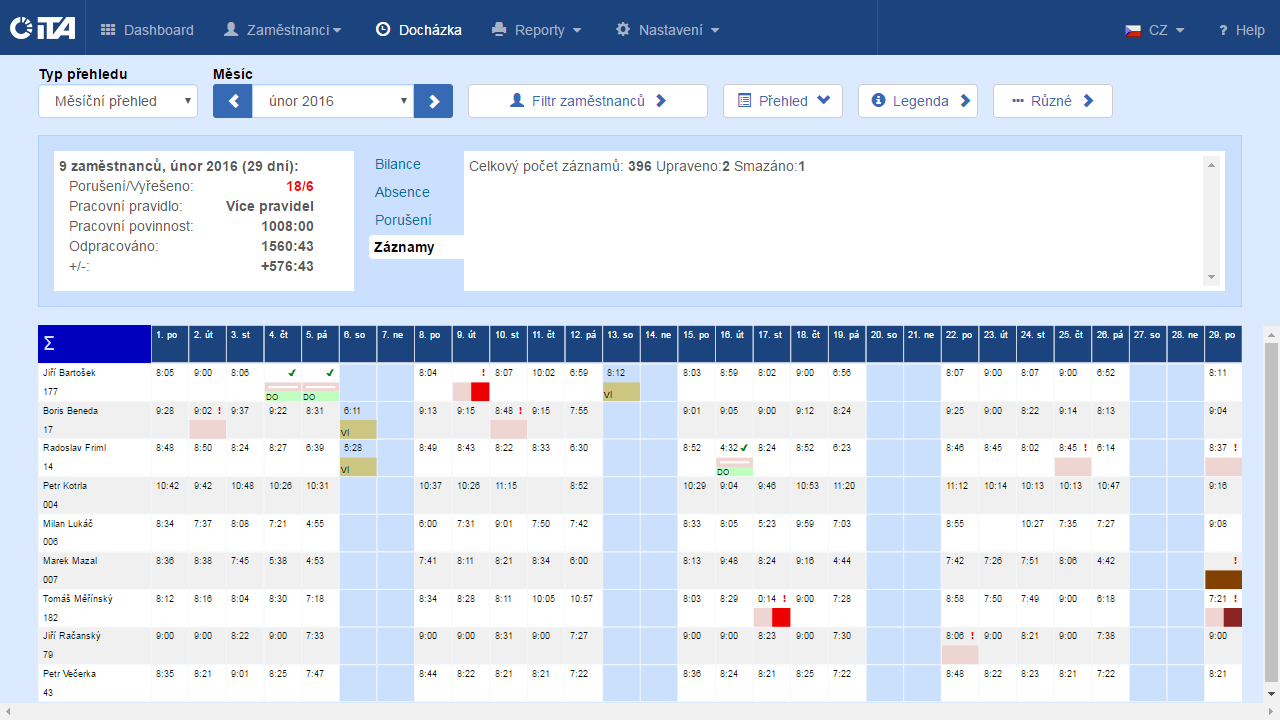Screen dimensions: 1280x720
Task: Open the Zaměstnanci menu
Action: 282,30
